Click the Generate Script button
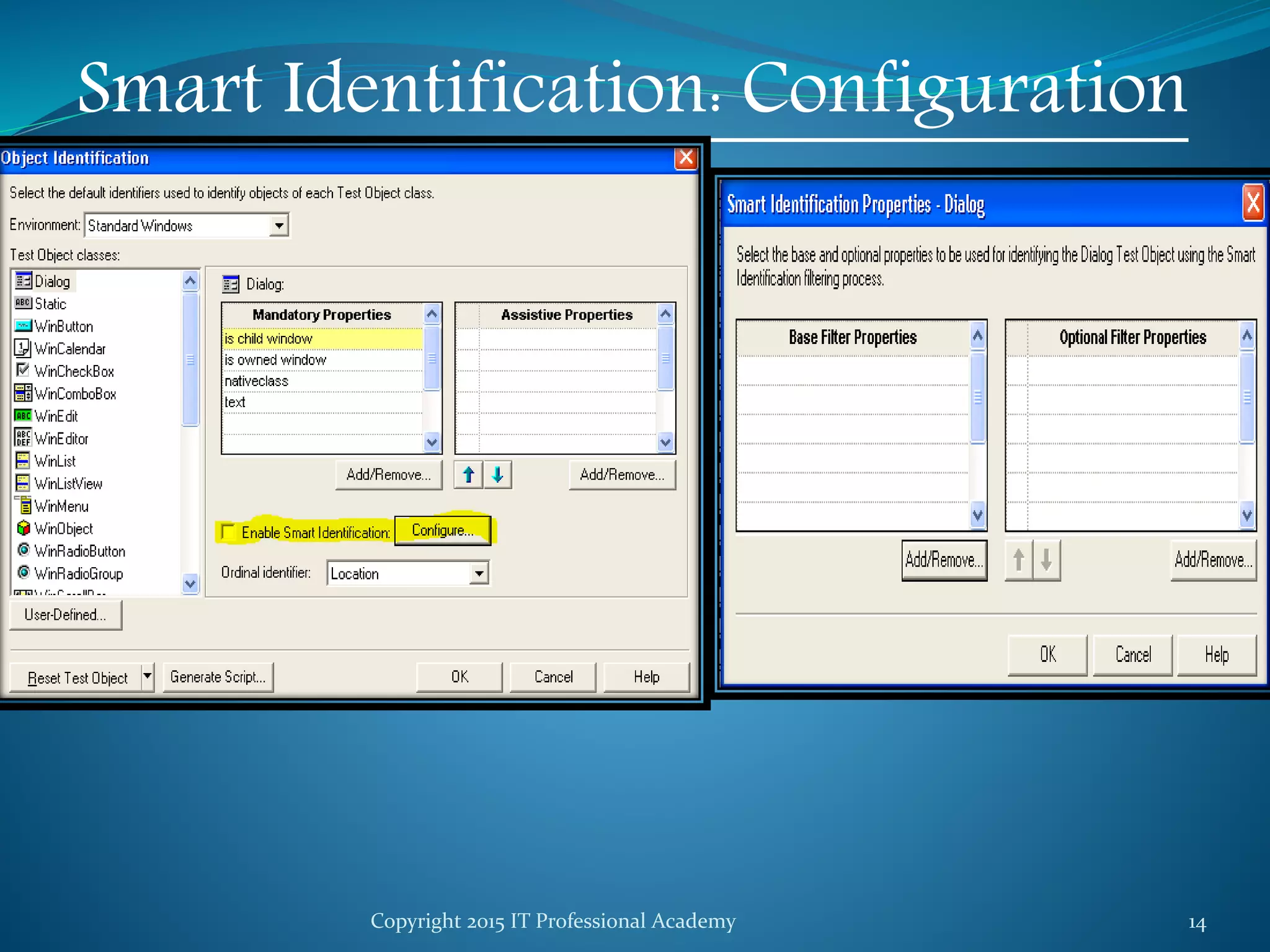 (x=218, y=677)
